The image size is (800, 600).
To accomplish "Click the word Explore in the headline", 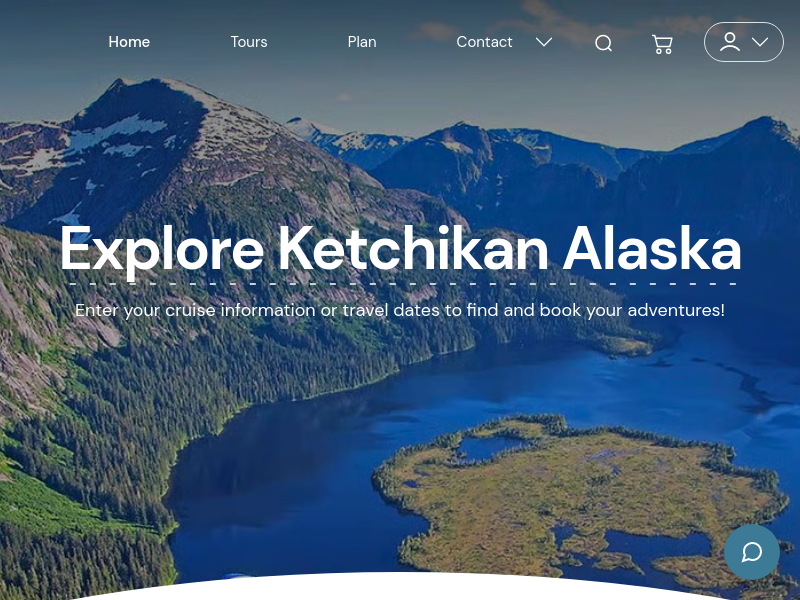I will coord(162,250).
